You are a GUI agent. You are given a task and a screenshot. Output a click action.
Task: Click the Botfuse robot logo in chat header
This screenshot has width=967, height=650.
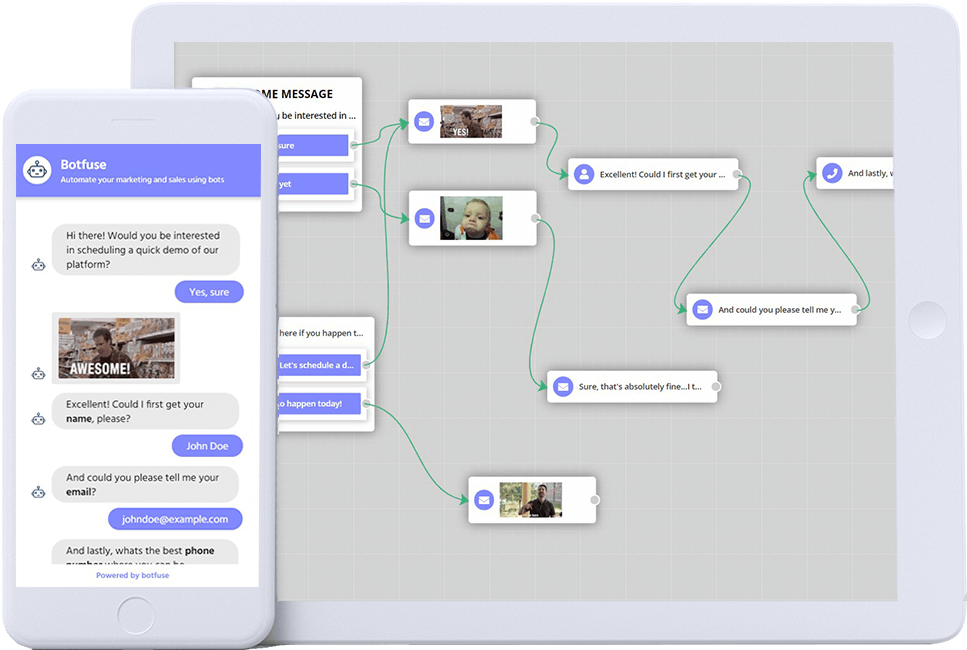tap(38, 171)
